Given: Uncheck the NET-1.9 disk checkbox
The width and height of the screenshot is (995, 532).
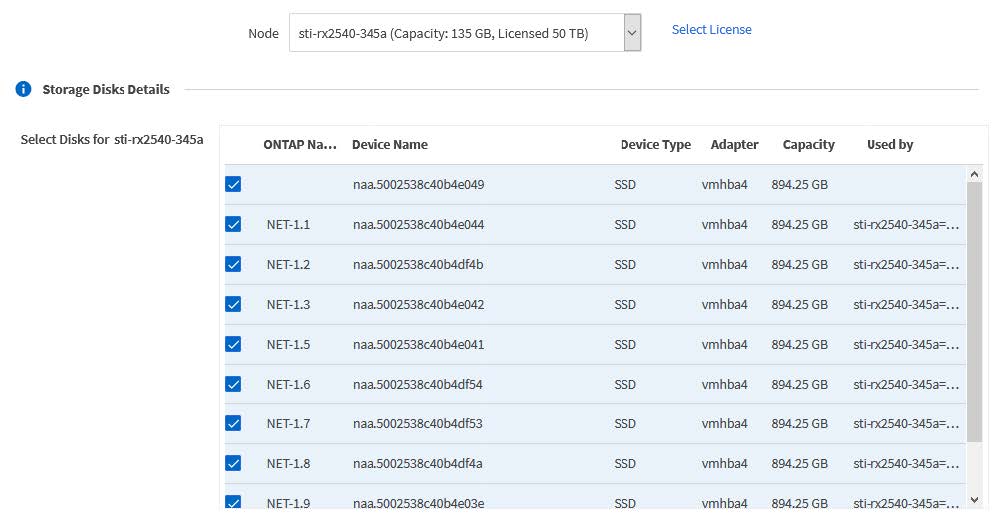Looking at the screenshot, I should [x=233, y=502].
